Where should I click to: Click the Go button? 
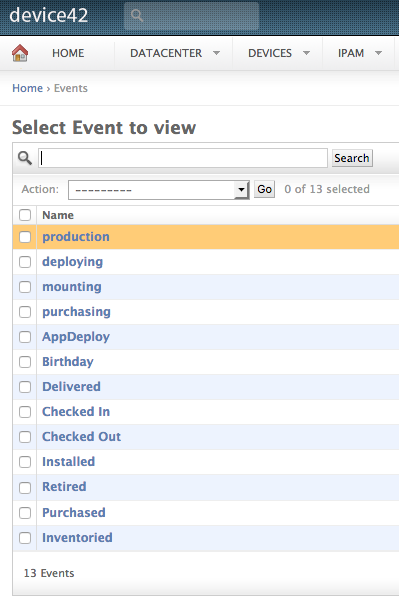tap(264, 189)
